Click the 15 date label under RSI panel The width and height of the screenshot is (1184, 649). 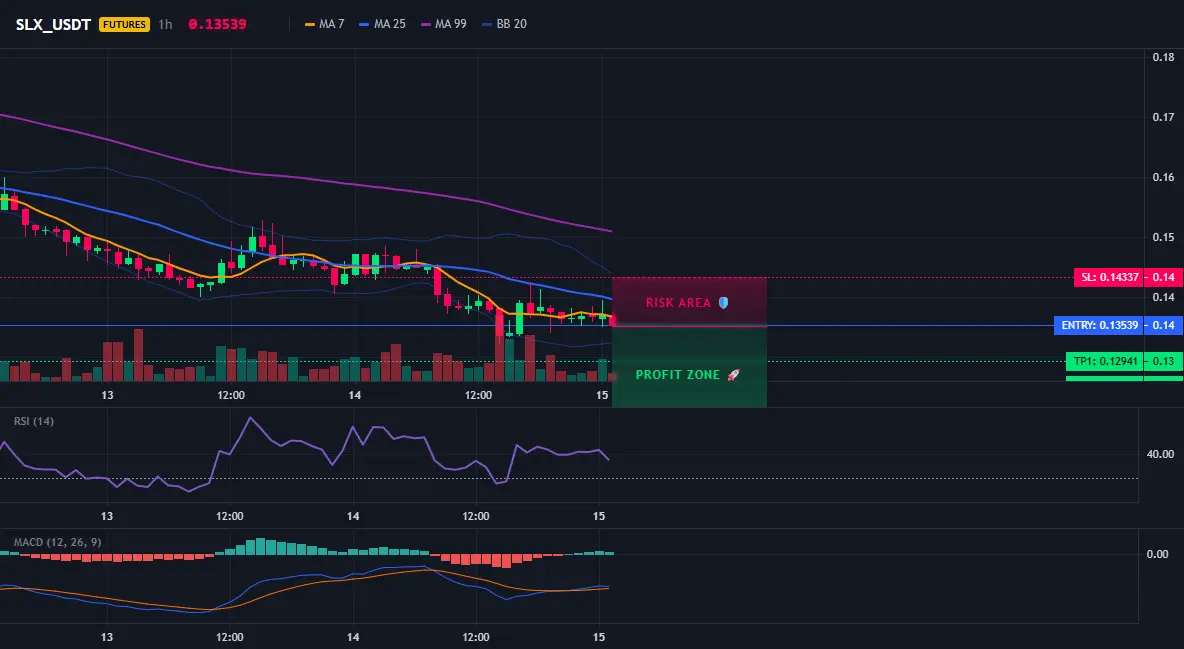600,516
